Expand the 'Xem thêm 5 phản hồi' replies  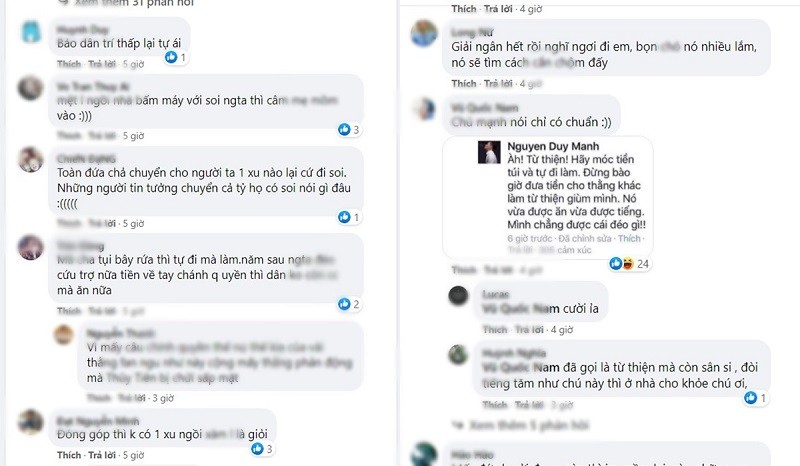[521, 425]
